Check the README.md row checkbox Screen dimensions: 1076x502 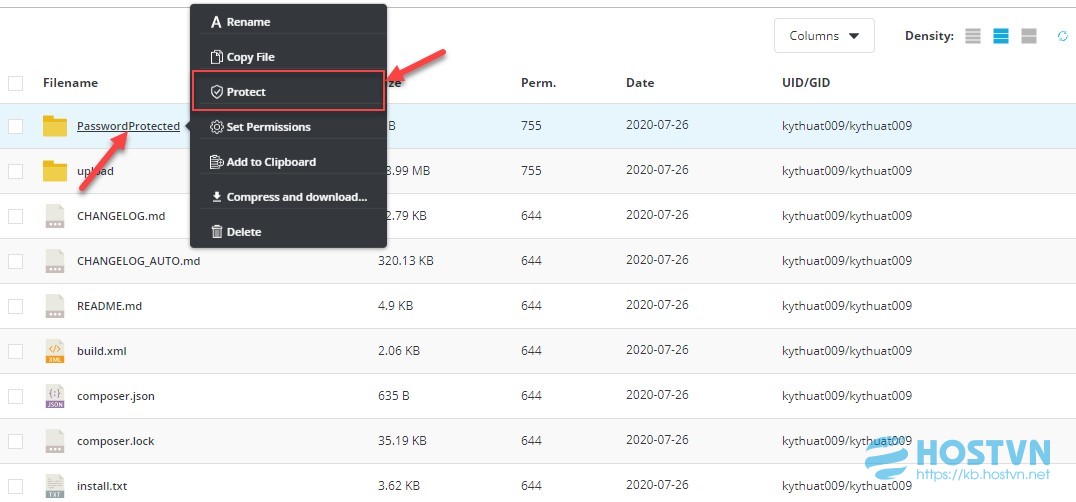[15, 307]
